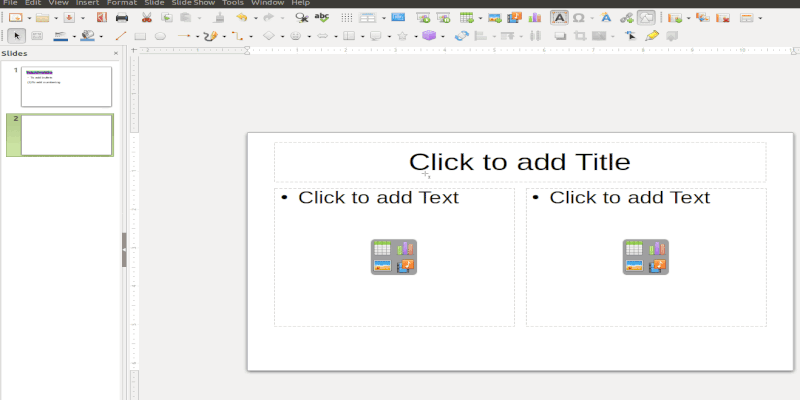
Task: Click the Undo arrow icon
Action: pos(242,18)
